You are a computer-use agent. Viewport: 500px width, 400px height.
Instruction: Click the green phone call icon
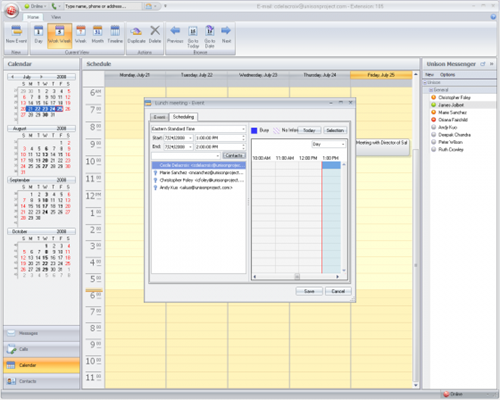pyautogui.click(x=54, y=6)
